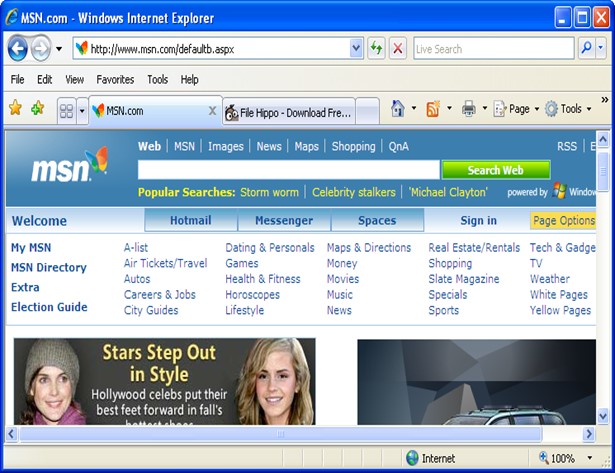
Task: Open the Hotmail tab
Action: point(191,220)
